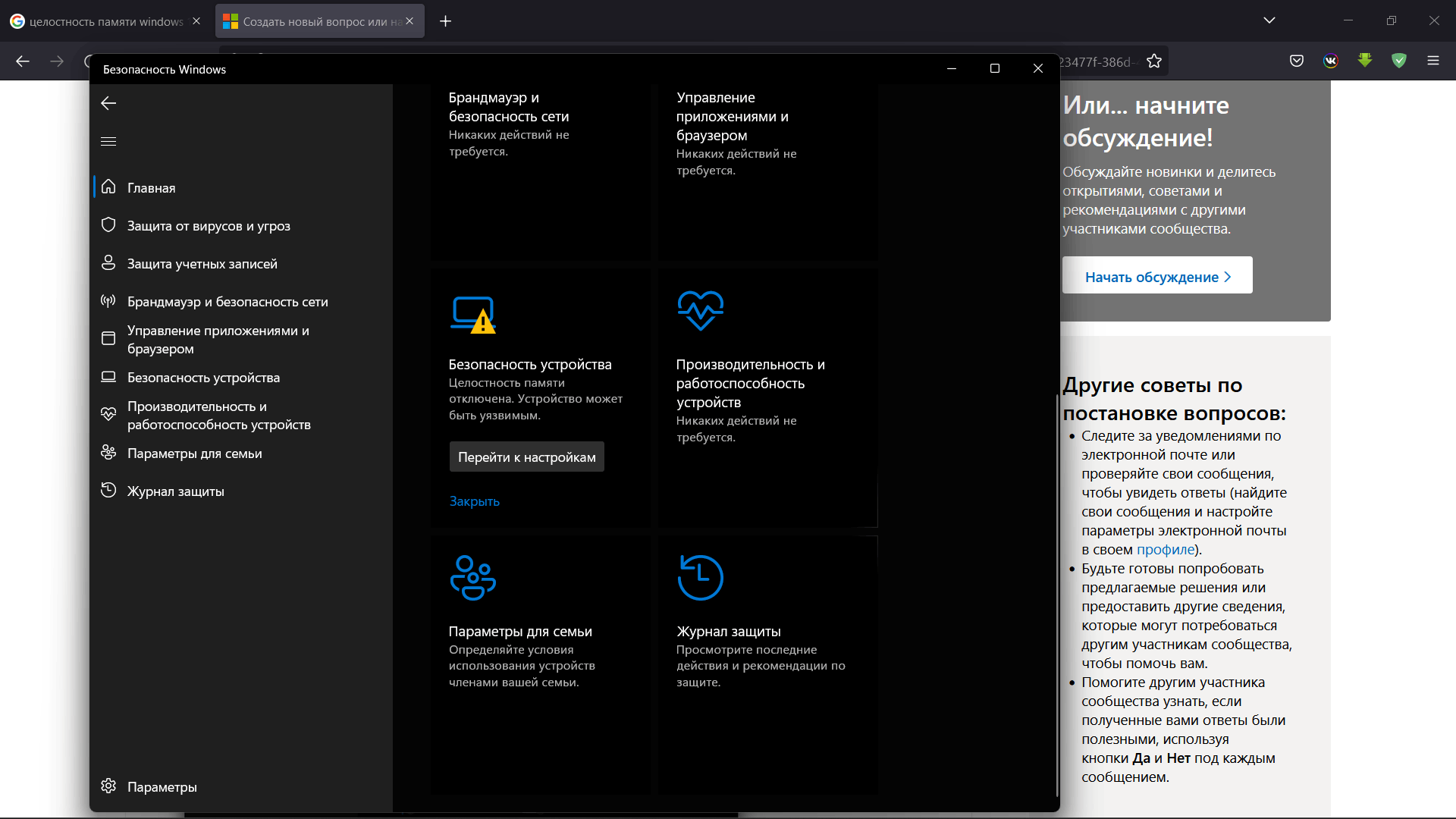Open Безопасность устройства tile heading
Viewport: 1456px width, 819px height.
pos(530,365)
